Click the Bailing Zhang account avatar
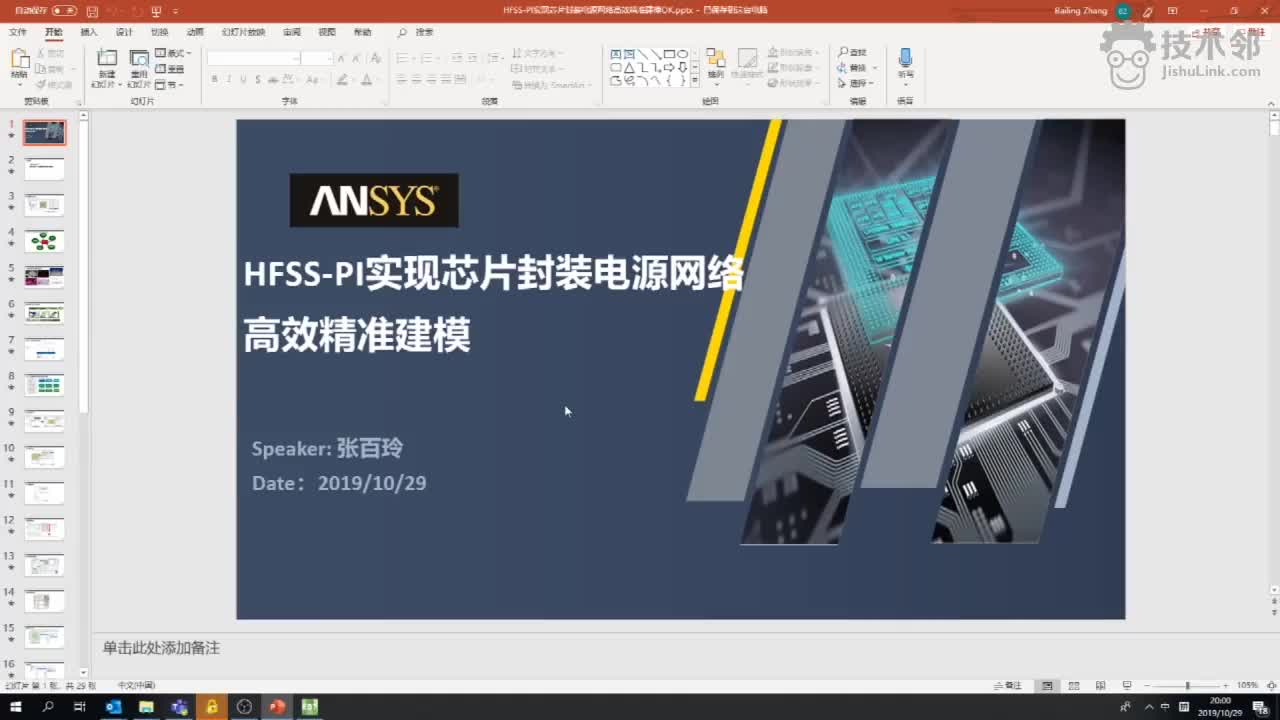This screenshot has height=720, width=1280. point(1123,11)
